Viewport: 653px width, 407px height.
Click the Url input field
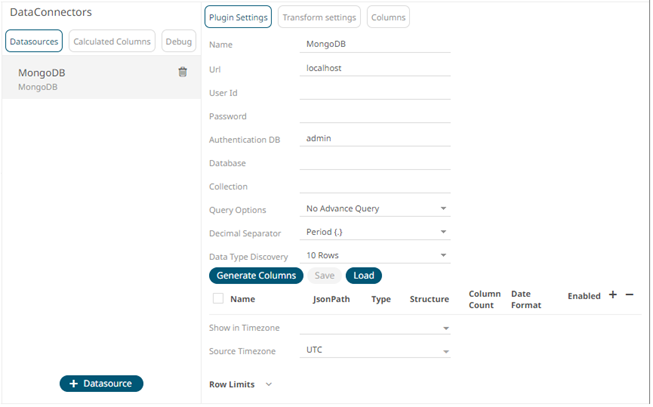tap(376, 69)
